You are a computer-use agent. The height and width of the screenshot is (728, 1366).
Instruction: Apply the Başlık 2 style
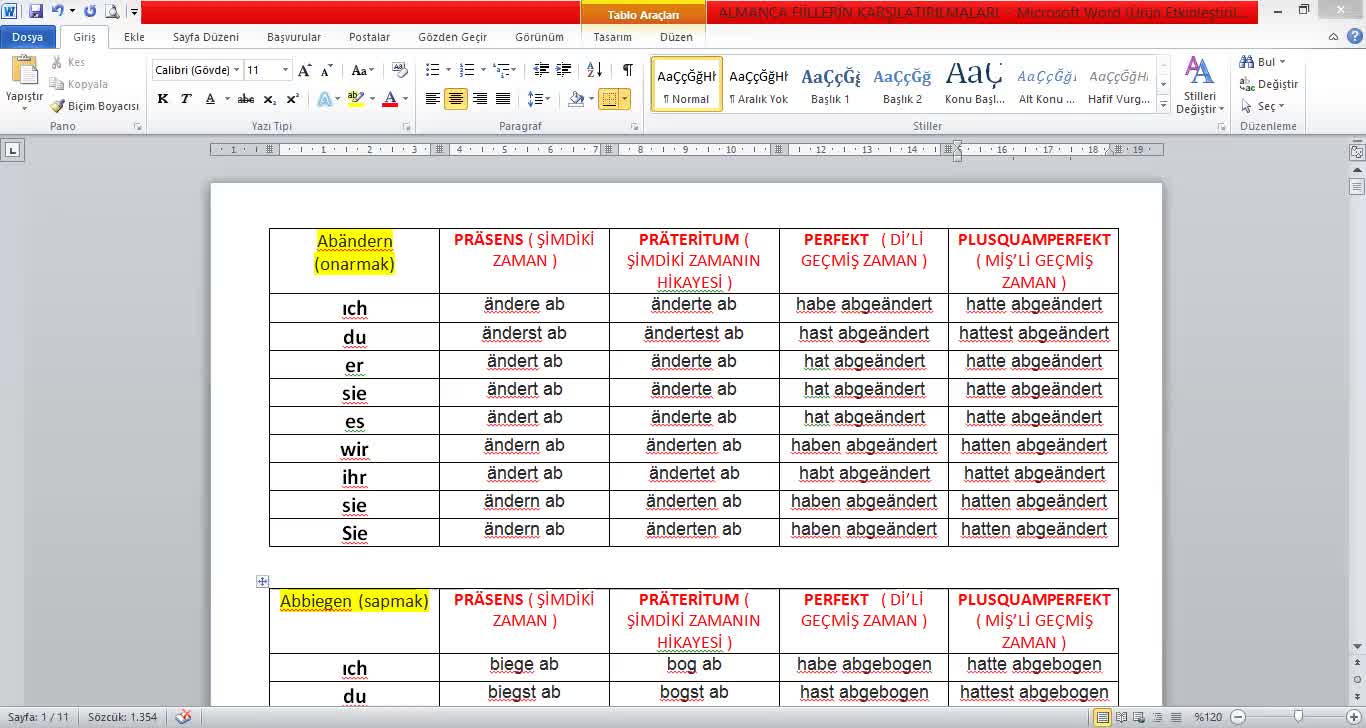(902, 84)
